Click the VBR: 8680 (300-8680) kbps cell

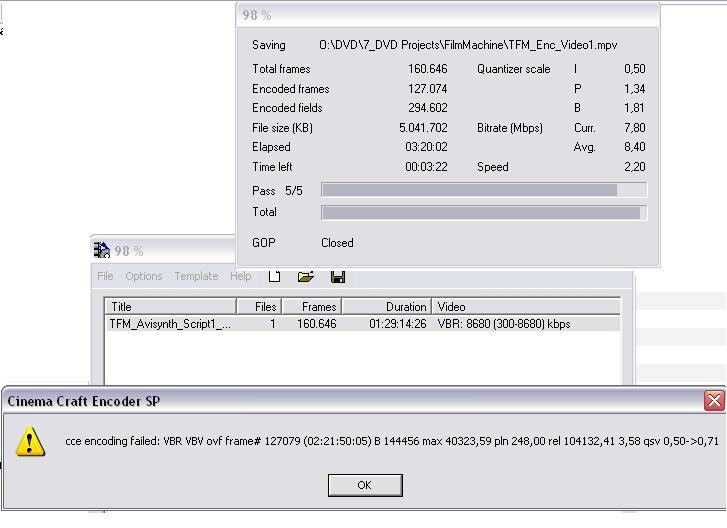pos(504,324)
